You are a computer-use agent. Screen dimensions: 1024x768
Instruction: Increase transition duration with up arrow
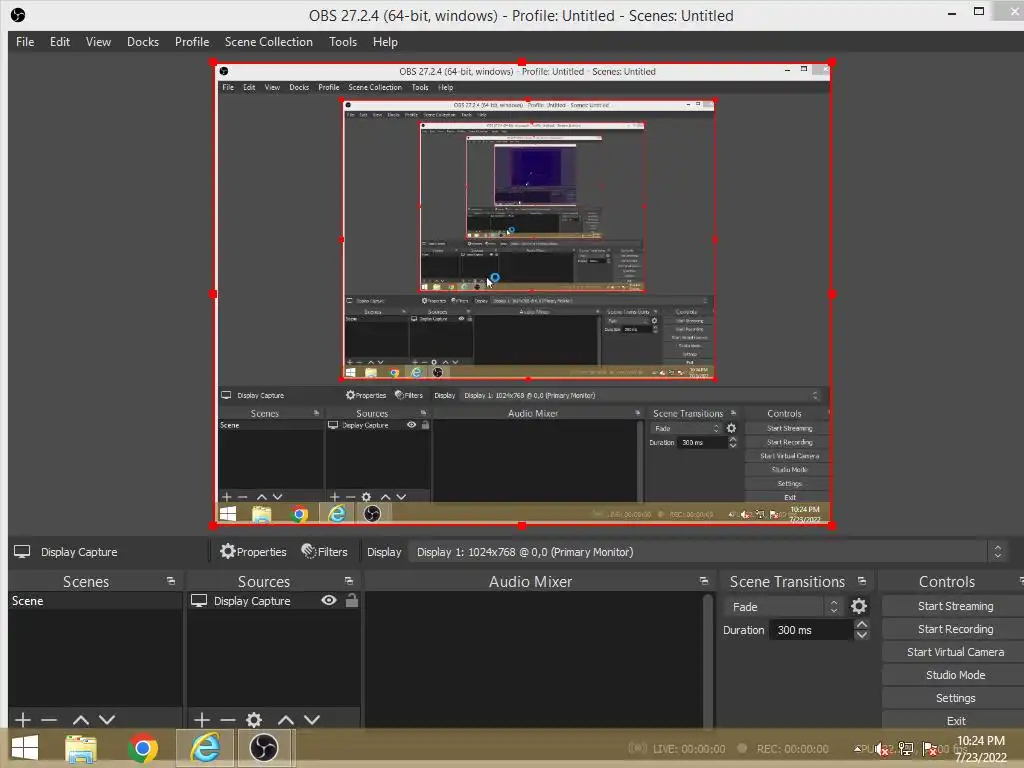point(861,625)
